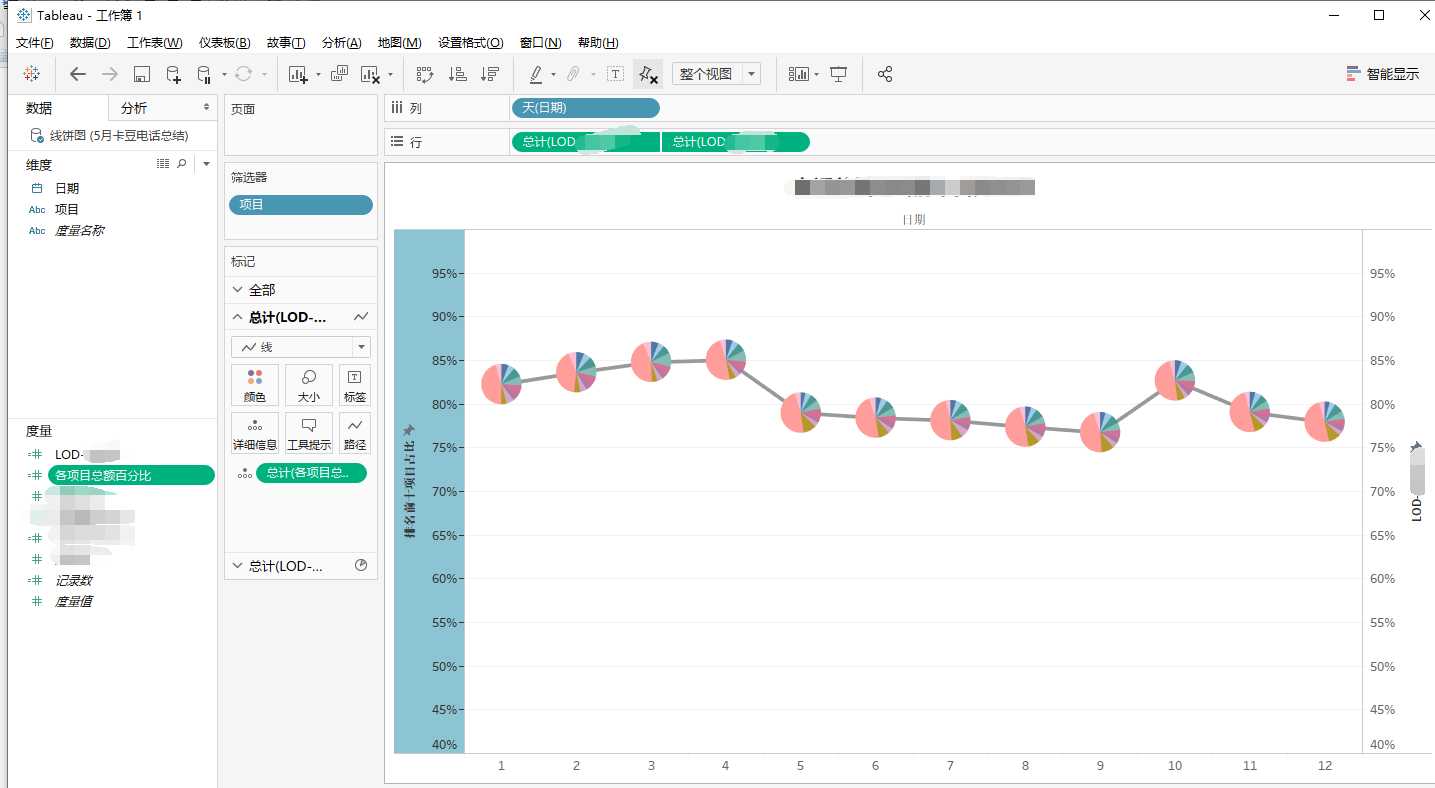This screenshot has height=788, width=1435.
Task: Click the share workbook icon
Action: click(885, 74)
